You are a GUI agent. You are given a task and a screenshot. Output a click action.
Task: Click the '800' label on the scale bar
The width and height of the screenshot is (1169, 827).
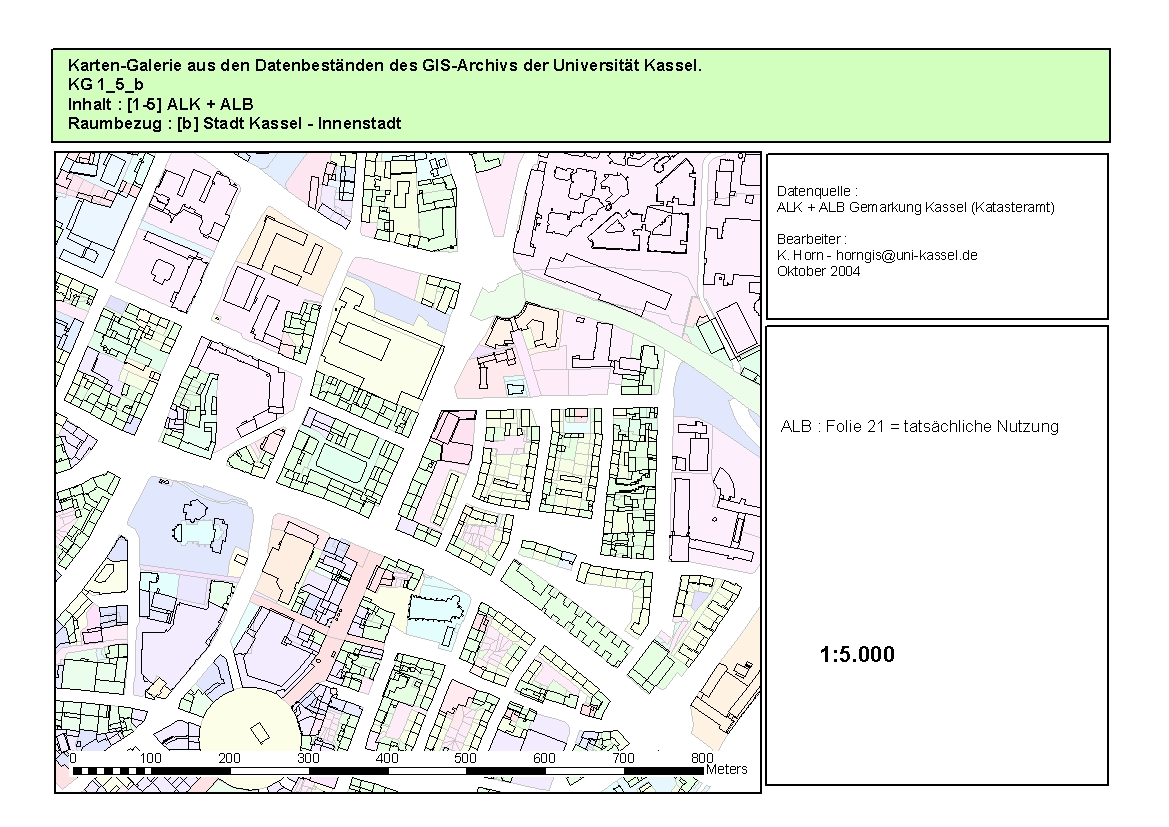(702, 758)
